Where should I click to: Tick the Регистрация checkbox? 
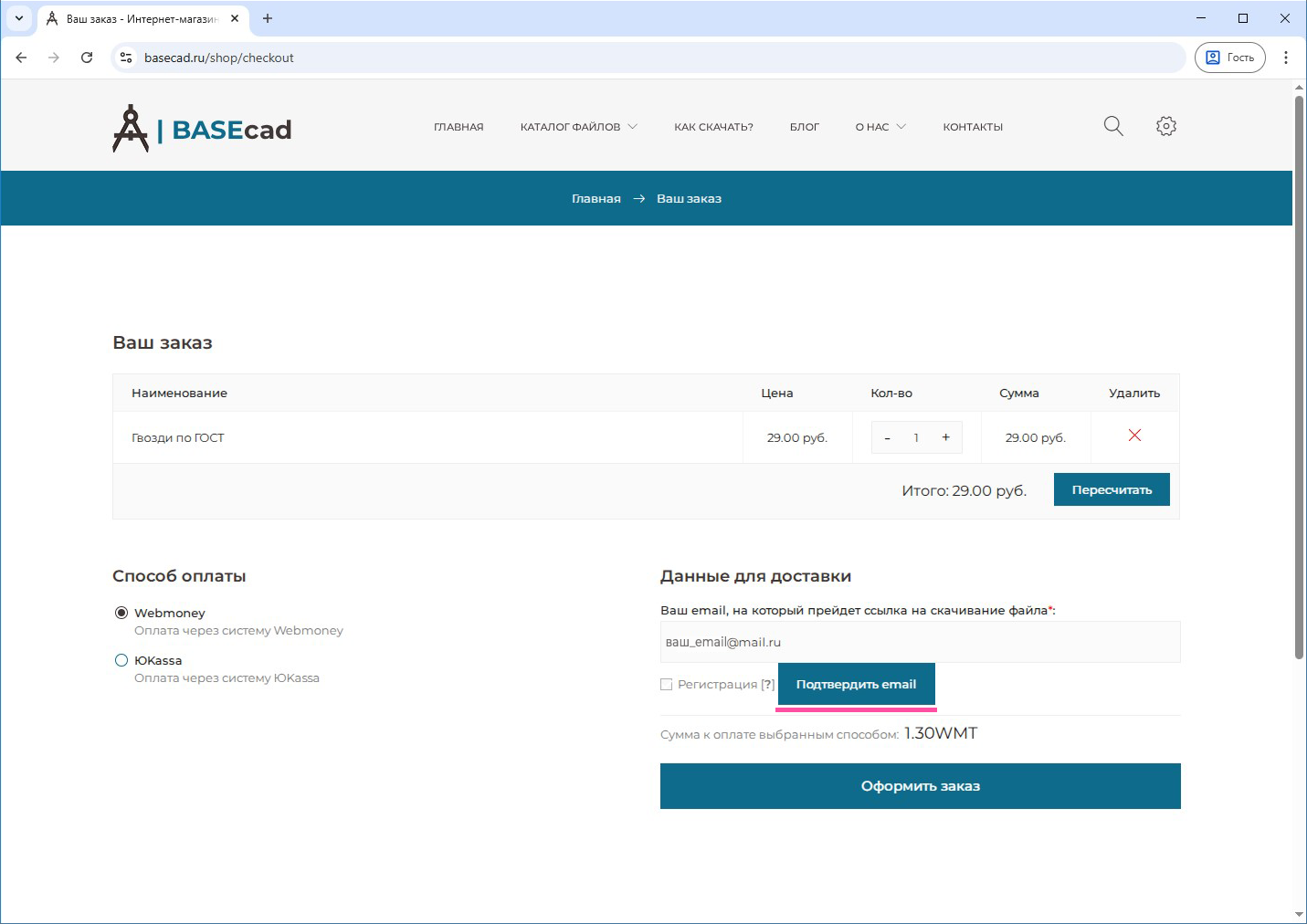tap(667, 685)
